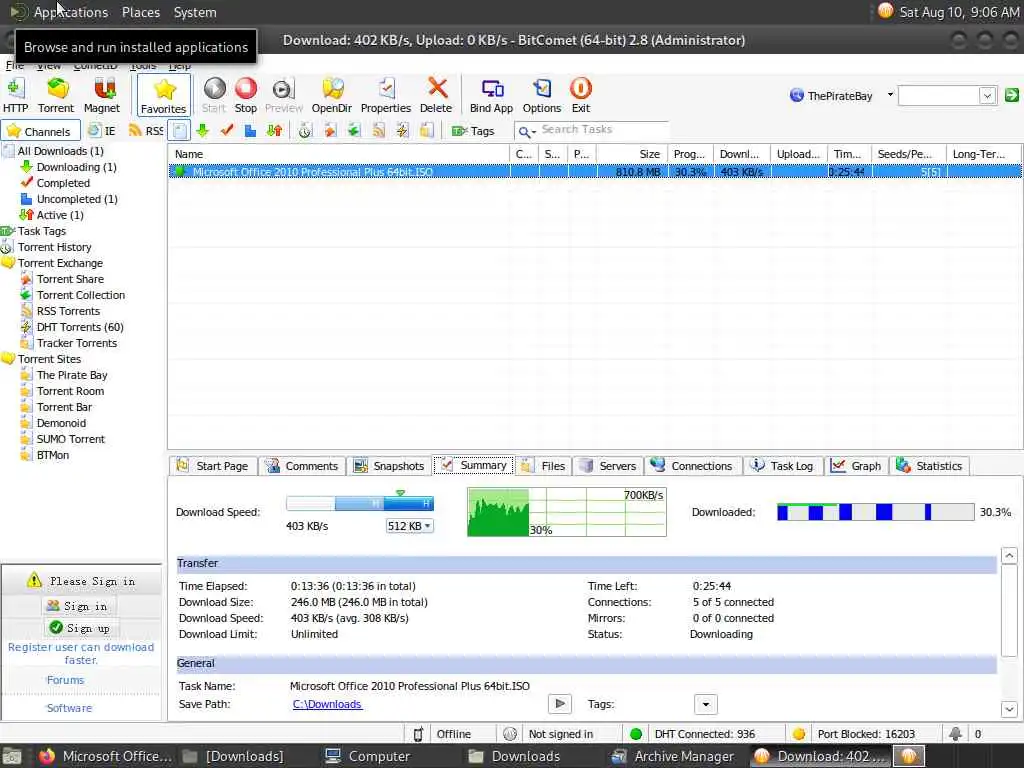Select Microsoft Office 2010 download row

click(x=595, y=172)
